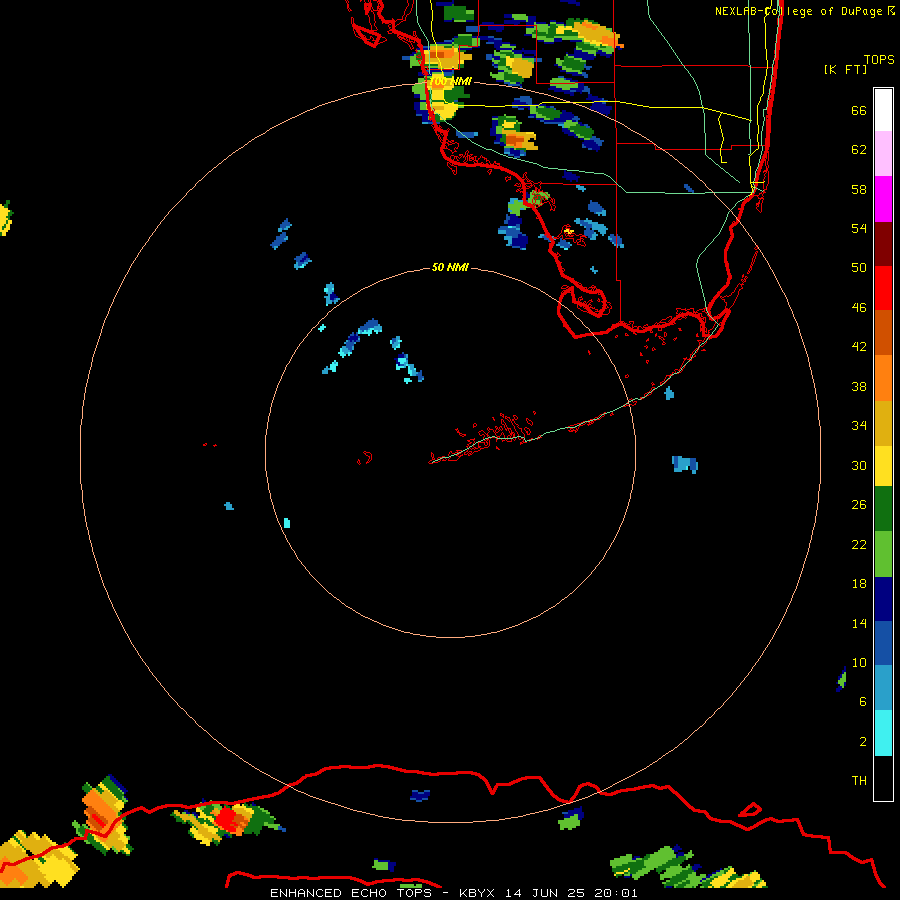900x900 pixels.
Task: Click the 18 value on the scale
Action: [x=859, y=584]
